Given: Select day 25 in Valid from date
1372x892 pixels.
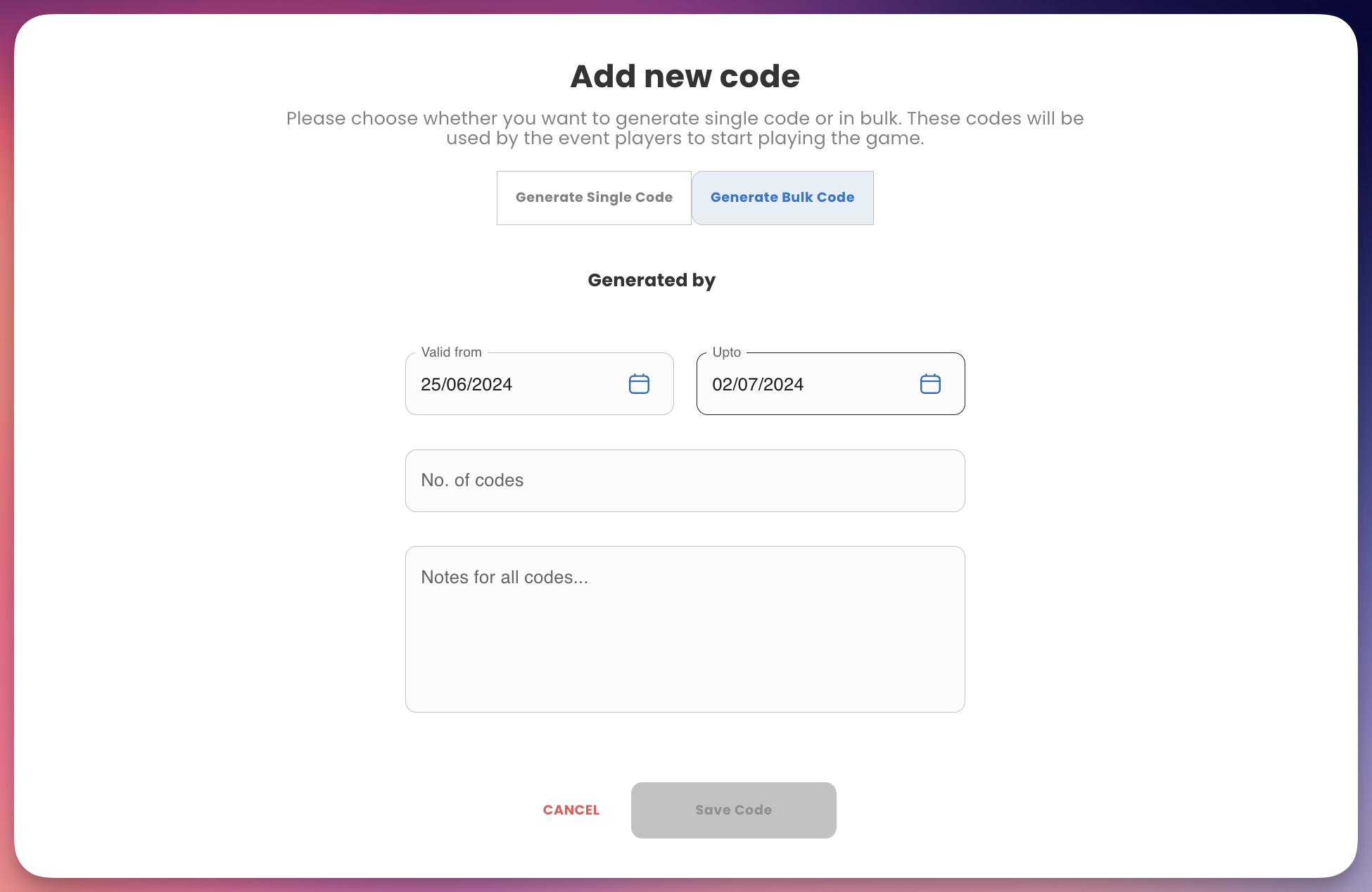Looking at the screenshot, I should 430,385.
